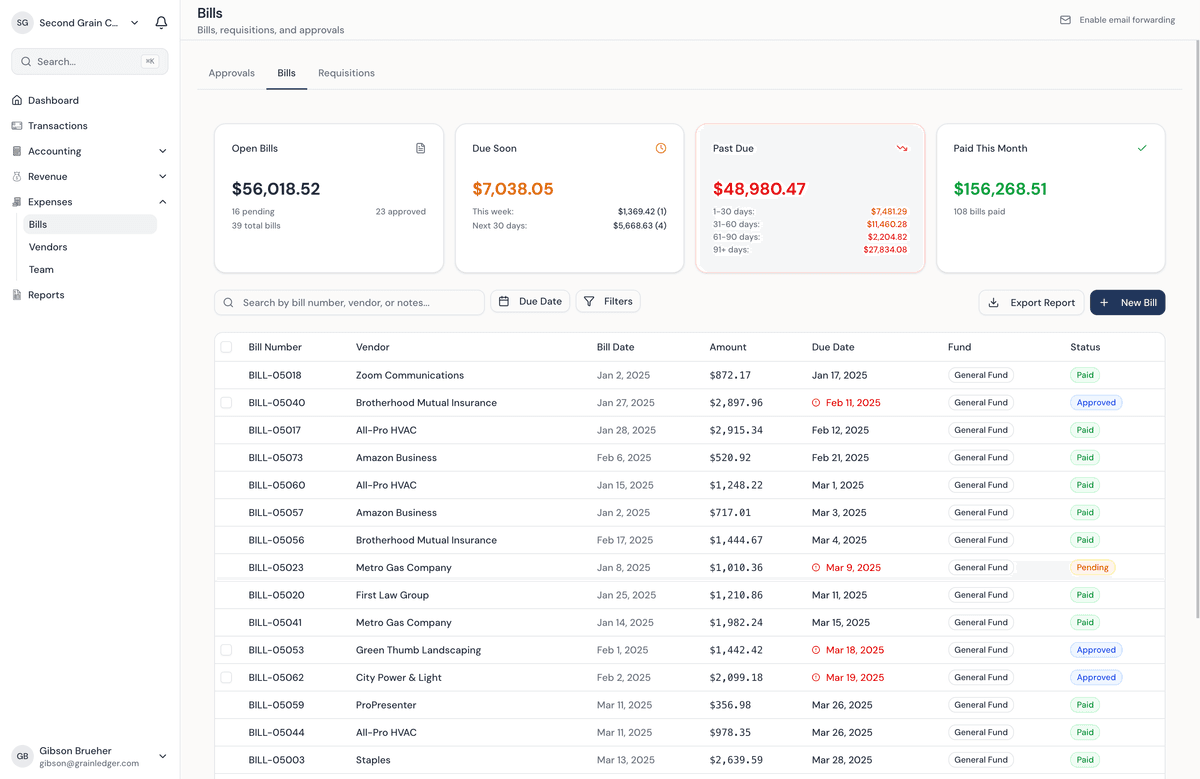Click the First Law Group vendor cell

coord(392,595)
